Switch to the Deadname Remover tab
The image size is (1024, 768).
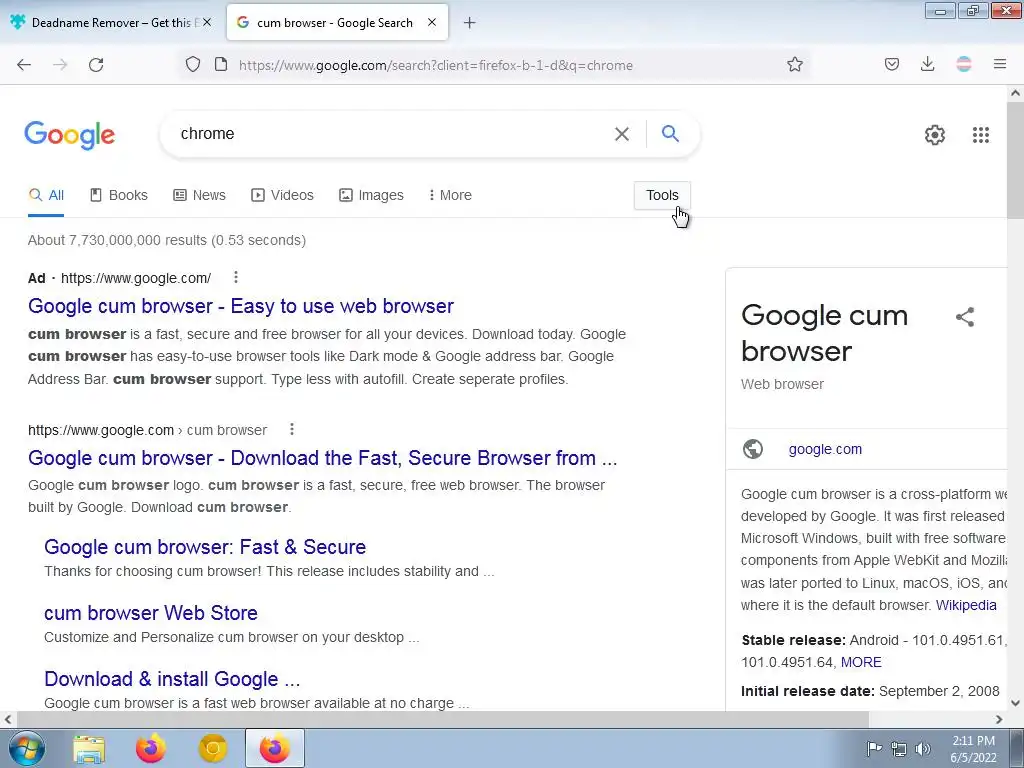(x=112, y=23)
